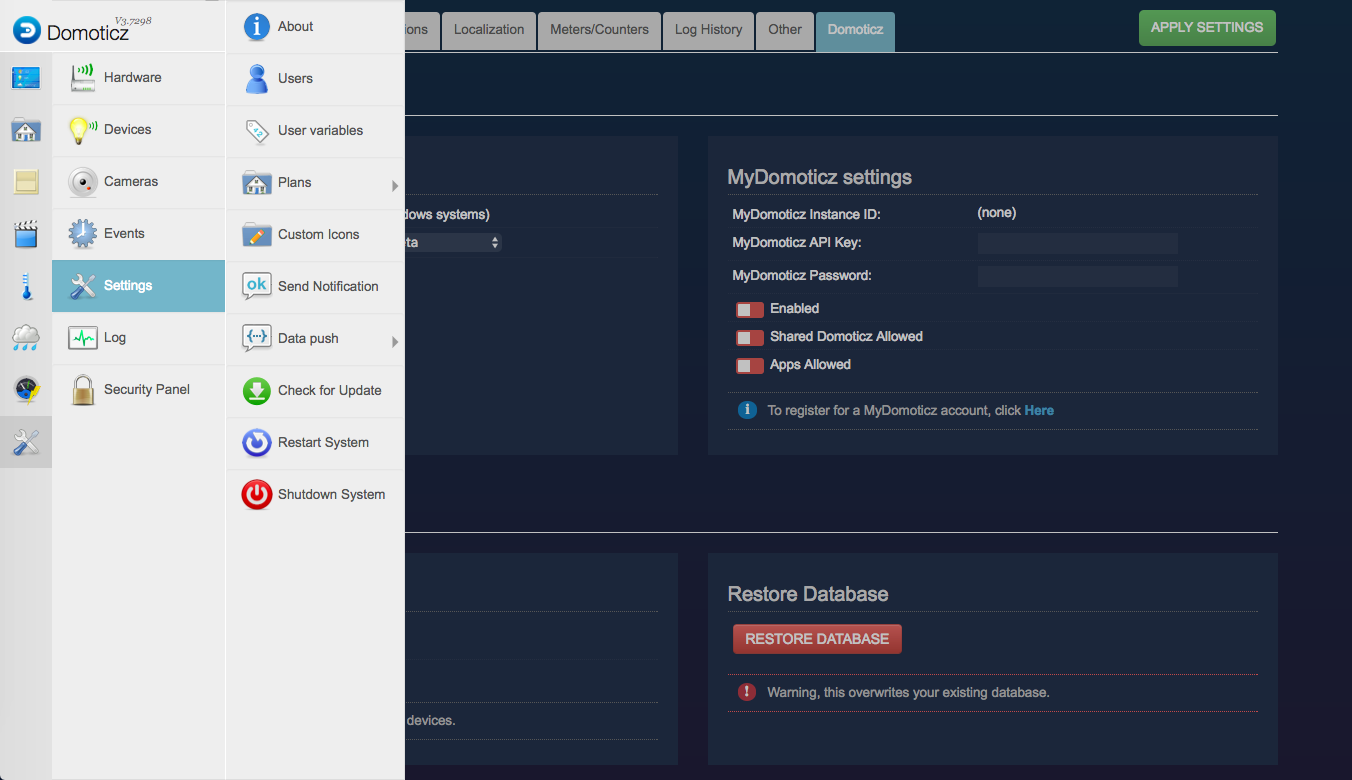Select the Domoticz settings tab
Screen dimensions: 1352x780
pos(855,31)
